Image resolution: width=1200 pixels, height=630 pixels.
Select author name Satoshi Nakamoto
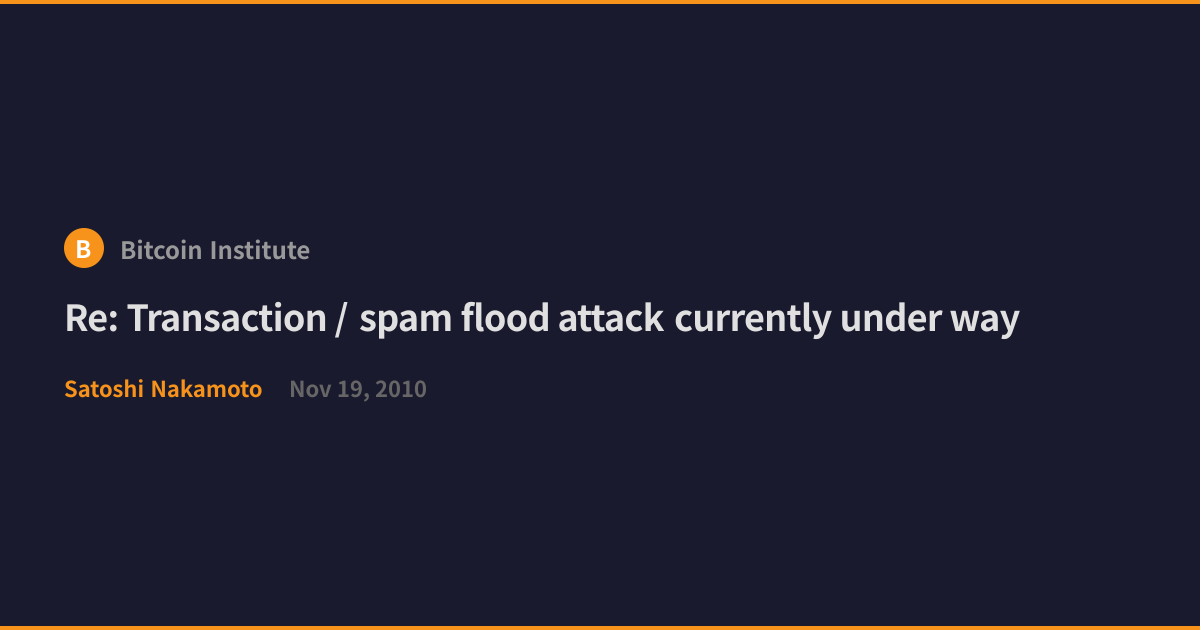pos(163,389)
